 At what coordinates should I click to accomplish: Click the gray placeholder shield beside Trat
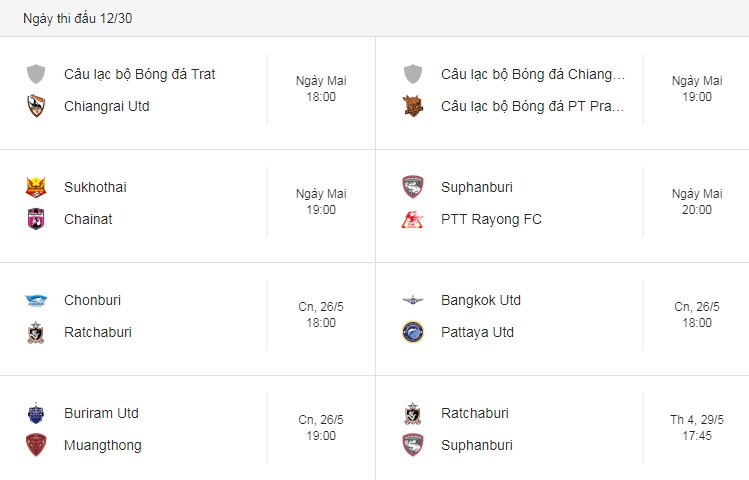(36, 74)
